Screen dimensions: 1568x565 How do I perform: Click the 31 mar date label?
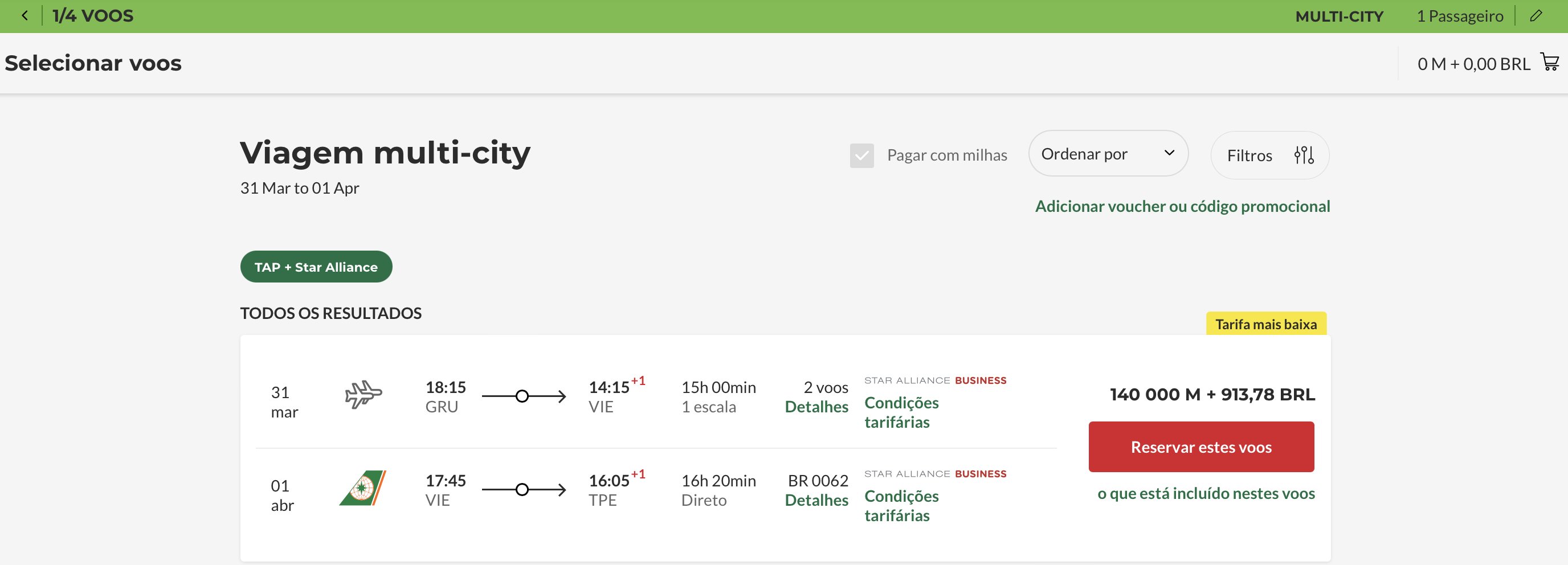tap(284, 402)
